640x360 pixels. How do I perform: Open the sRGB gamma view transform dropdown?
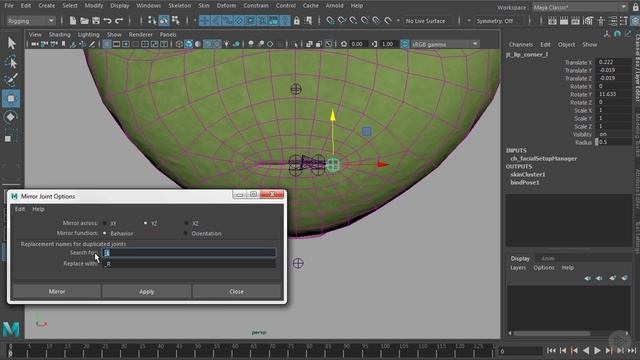click(x=445, y=44)
